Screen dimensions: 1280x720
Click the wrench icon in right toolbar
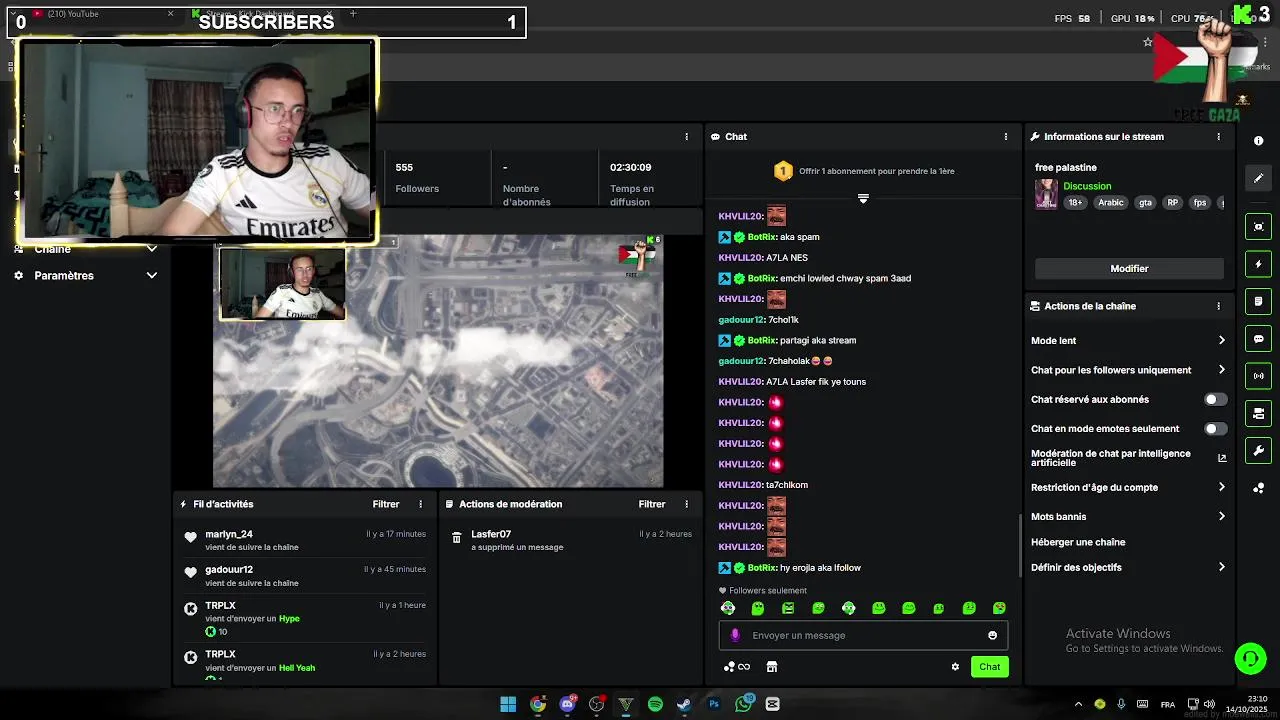pos(1258,450)
